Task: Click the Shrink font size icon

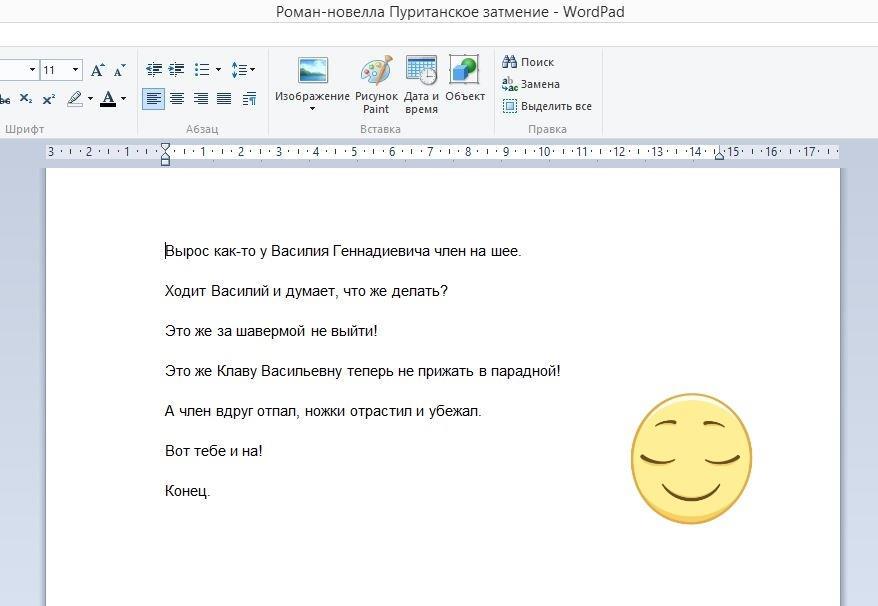Action: tap(119, 70)
